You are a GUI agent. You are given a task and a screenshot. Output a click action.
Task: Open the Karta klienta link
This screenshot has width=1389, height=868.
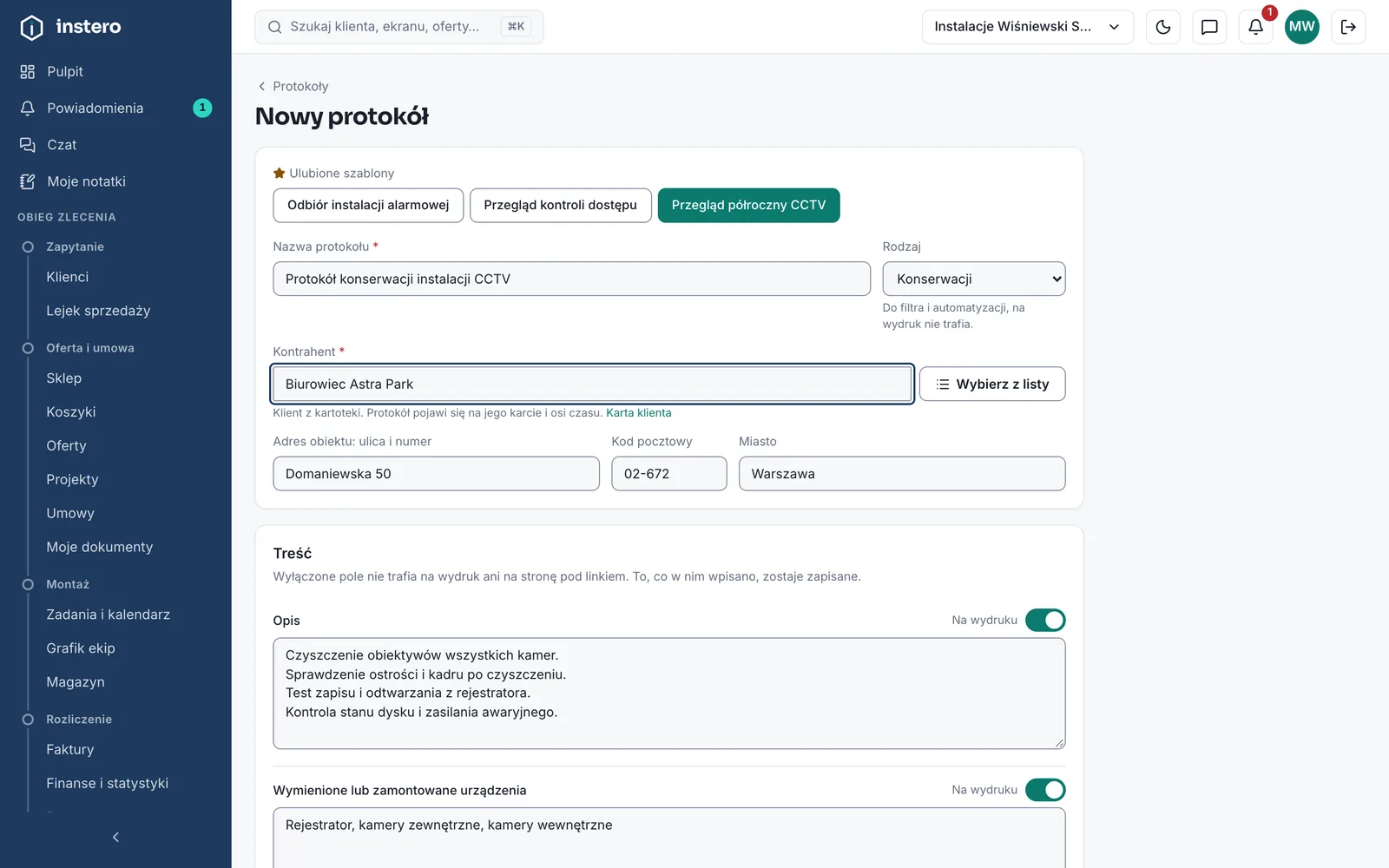638,412
